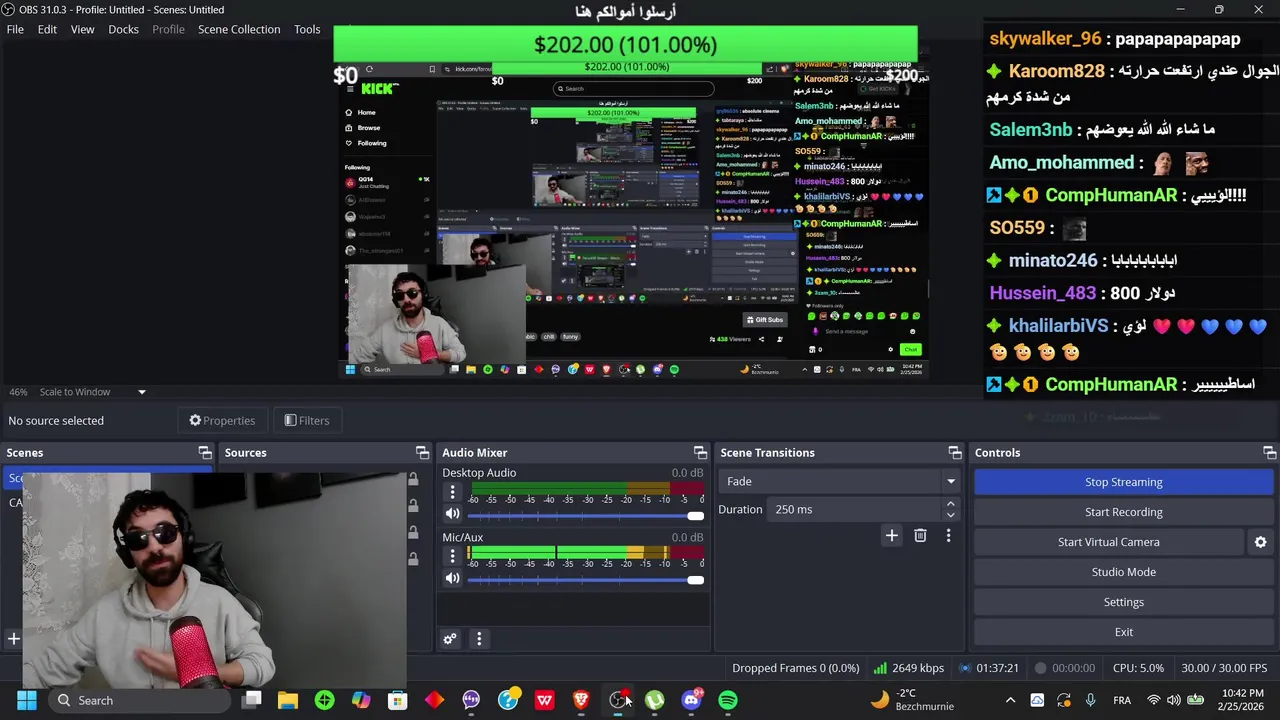Open Task View on the taskbar
This screenshot has width=1280, height=720.
[251, 700]
